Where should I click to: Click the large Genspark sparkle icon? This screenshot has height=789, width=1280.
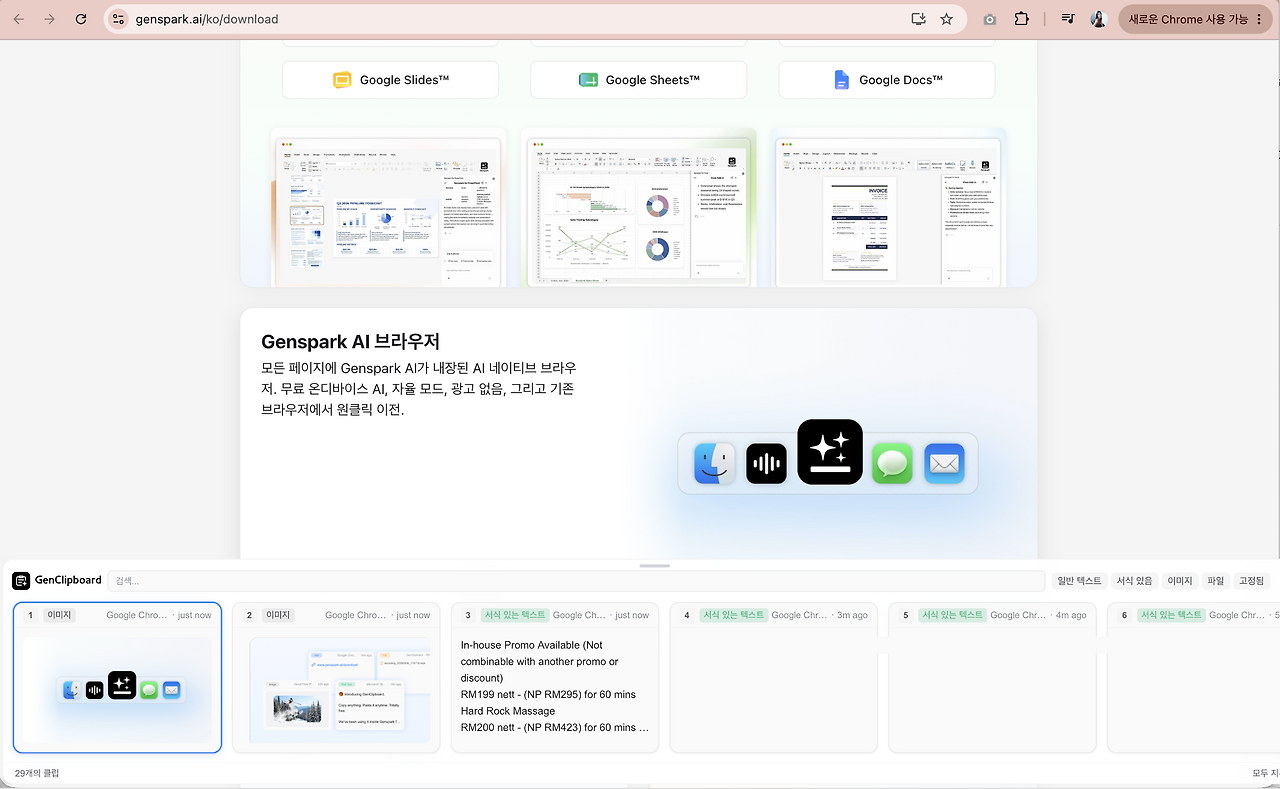click(x=830, y=452)
